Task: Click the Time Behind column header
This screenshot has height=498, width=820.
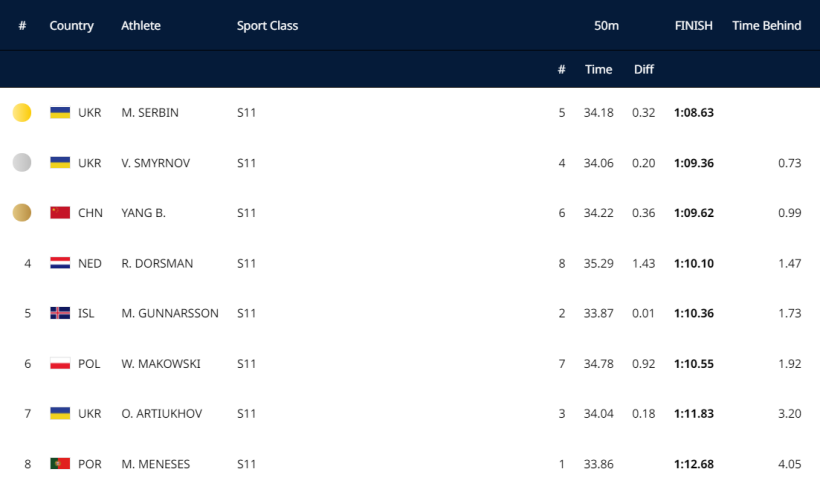Action: (766, 26)
